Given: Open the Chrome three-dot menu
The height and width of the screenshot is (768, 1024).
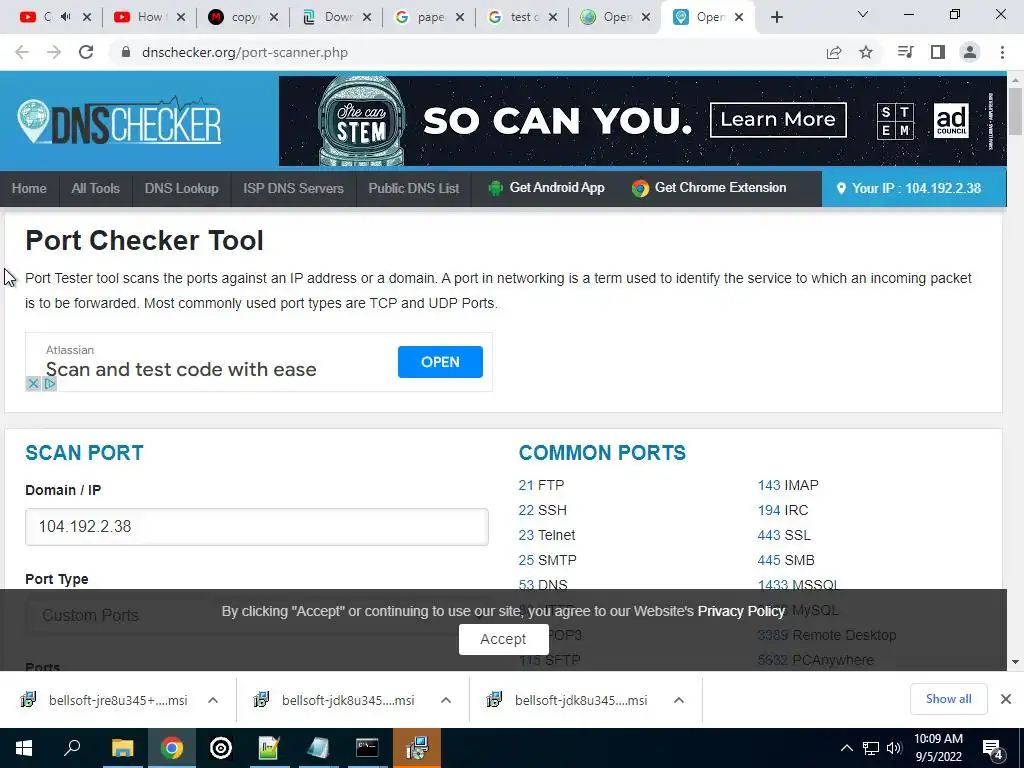Looking at the screenshot, I should tap(1002, 52).
